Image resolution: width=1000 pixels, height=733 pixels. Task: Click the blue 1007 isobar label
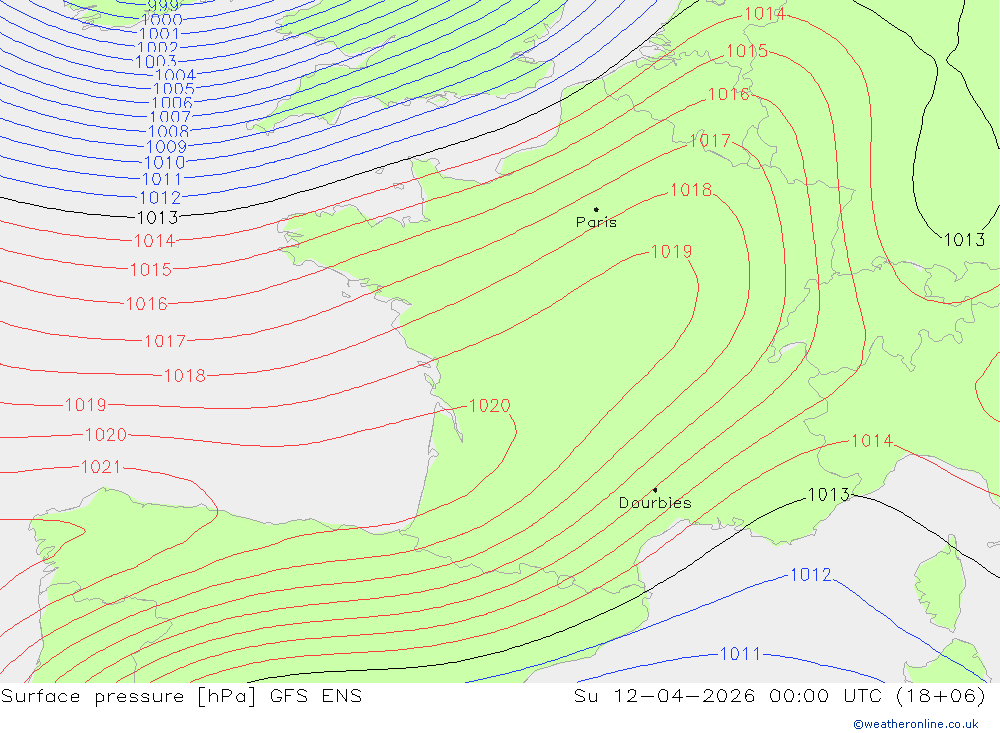(x=170, y=117)
